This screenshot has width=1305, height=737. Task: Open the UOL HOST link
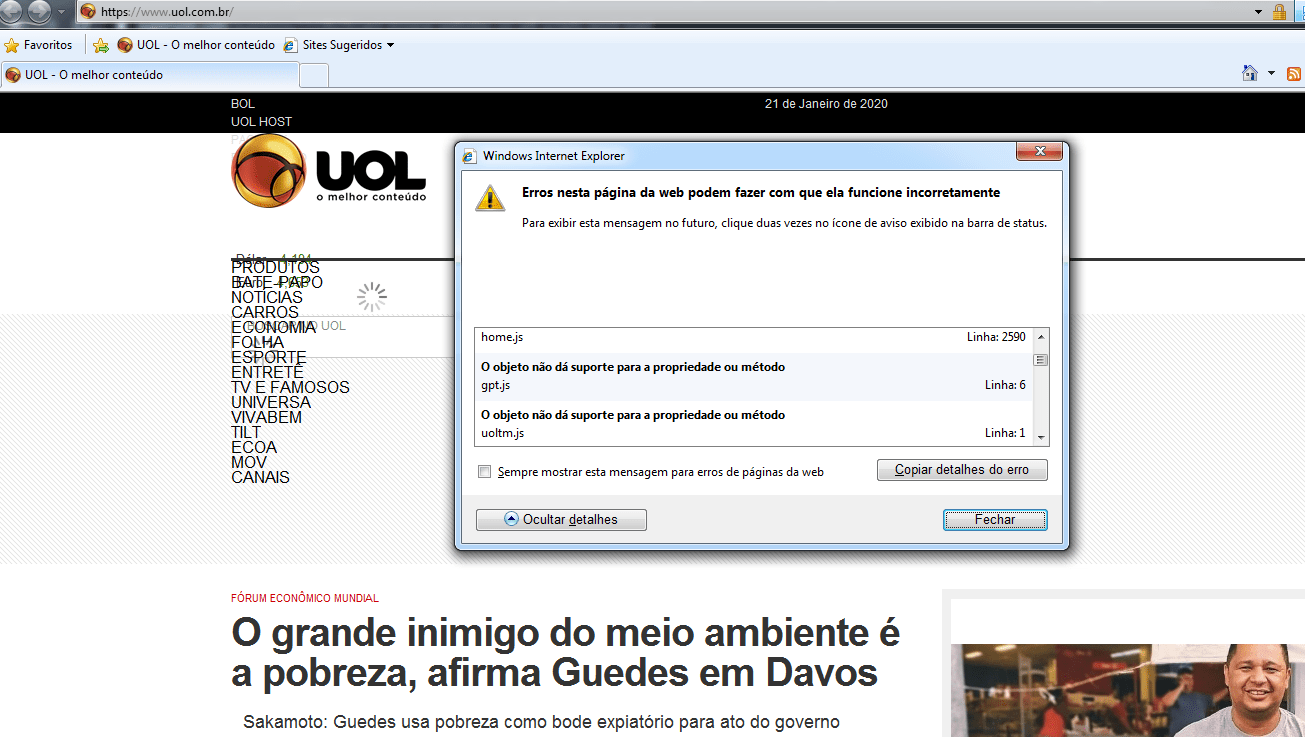(262, 122)
